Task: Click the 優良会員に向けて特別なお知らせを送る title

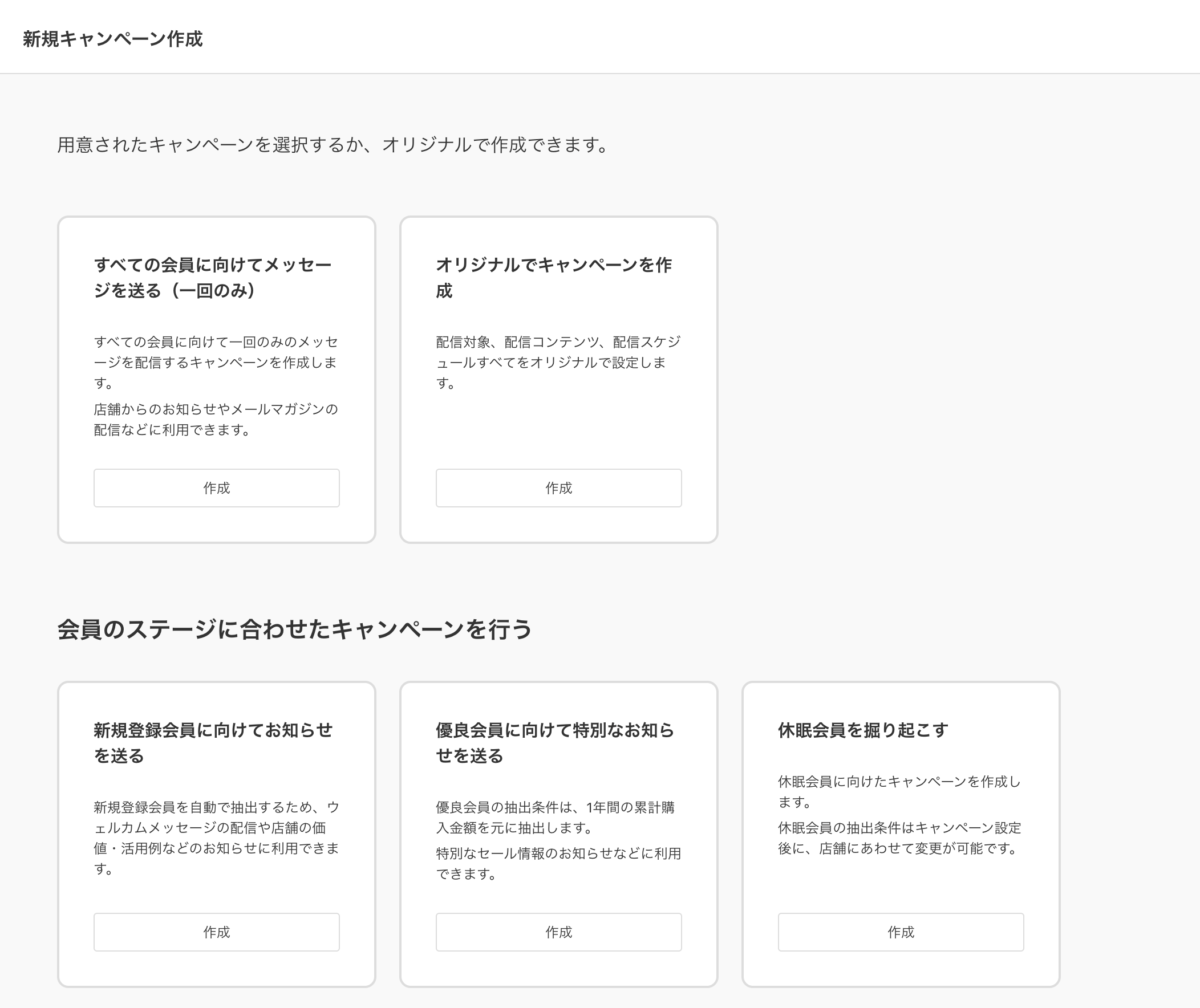Action: pyautogui.click(x=554, y=743)
